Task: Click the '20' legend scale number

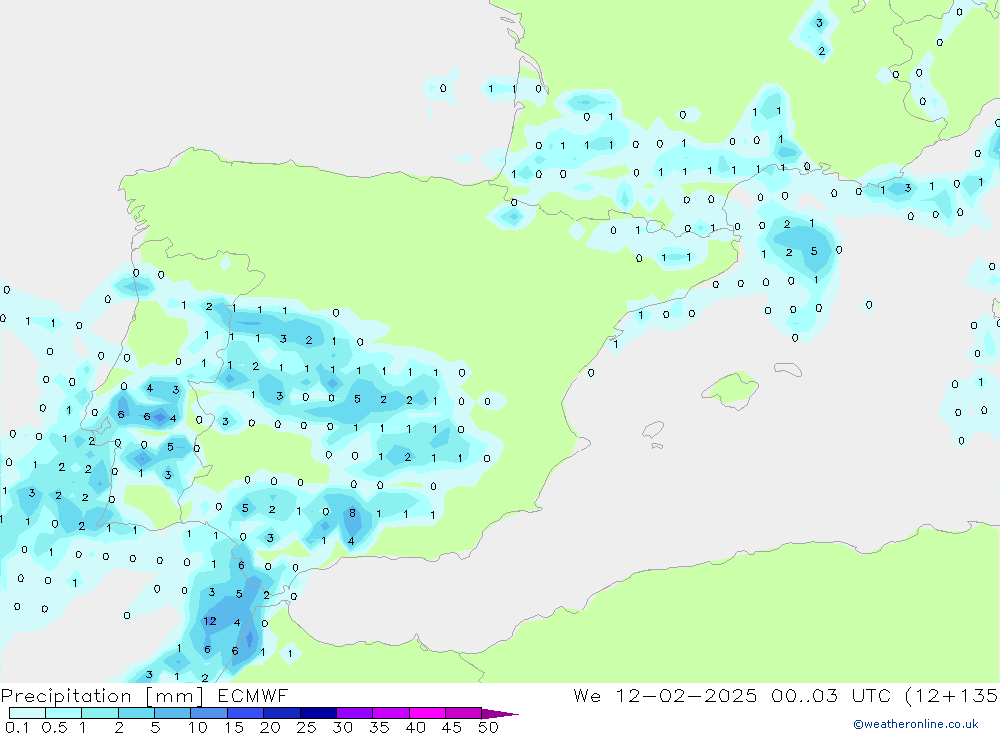Action: 270,727
